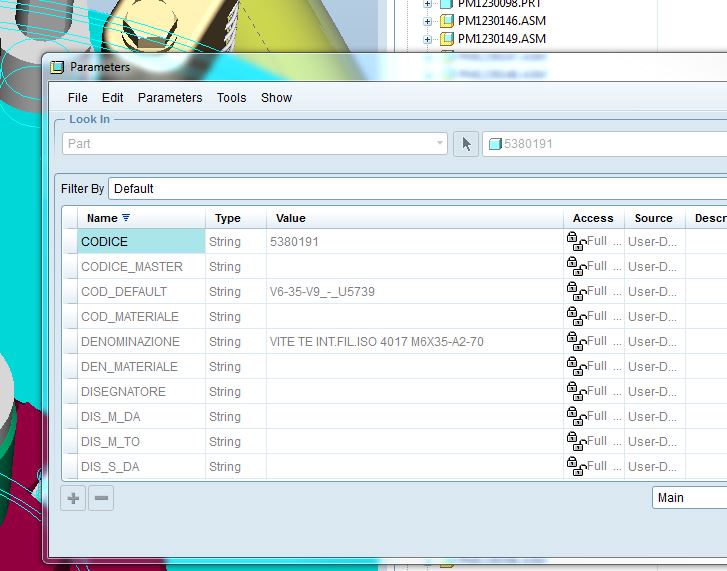Image resolution: width=727 pixels, height=571 pixels.
Task: Click the 5380191 object name field
Action: click(605, 144)
